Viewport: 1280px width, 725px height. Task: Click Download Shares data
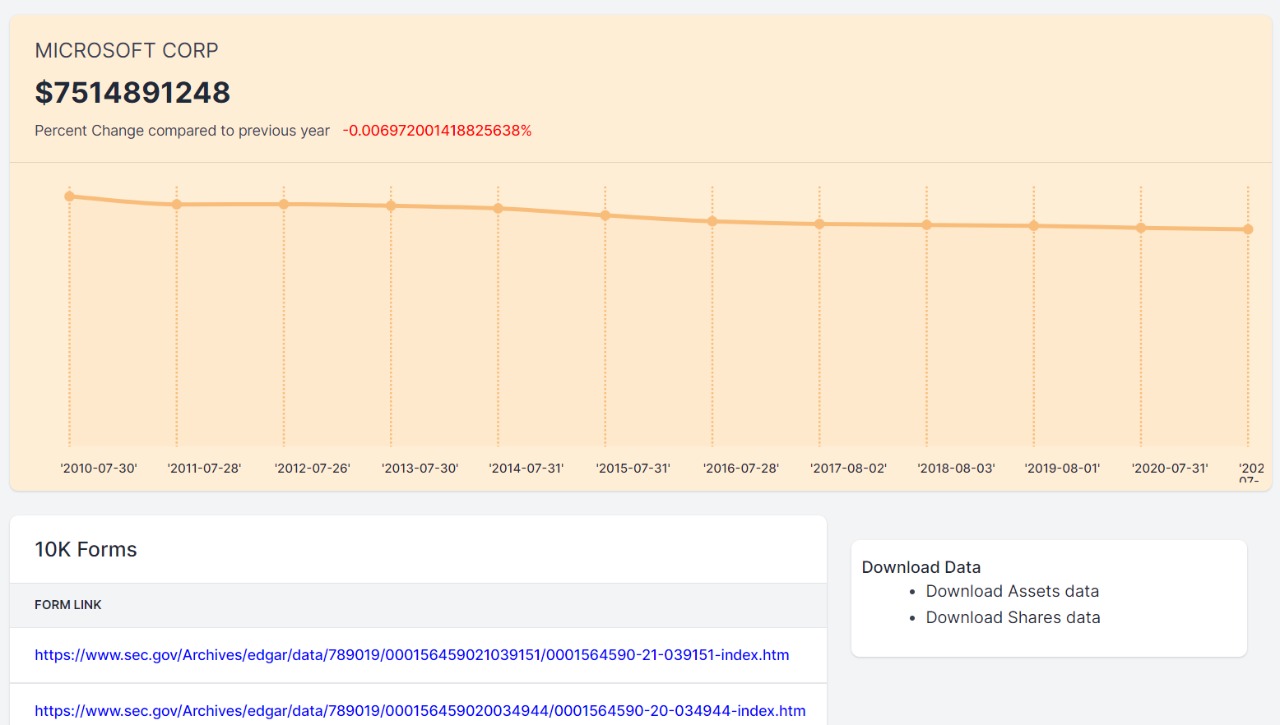pyautogui.click(x=1013, y=617)
